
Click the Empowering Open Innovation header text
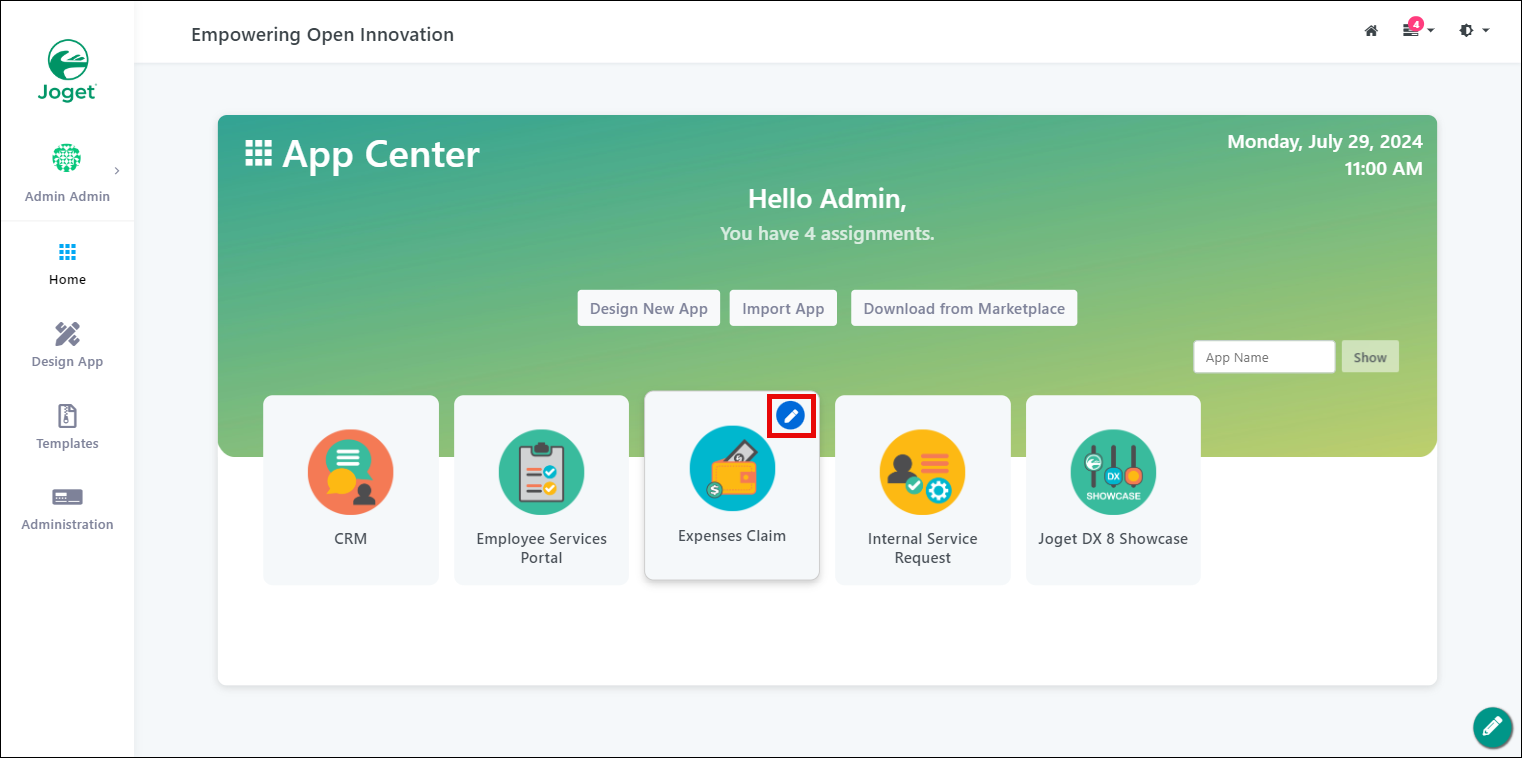point(322,35)
